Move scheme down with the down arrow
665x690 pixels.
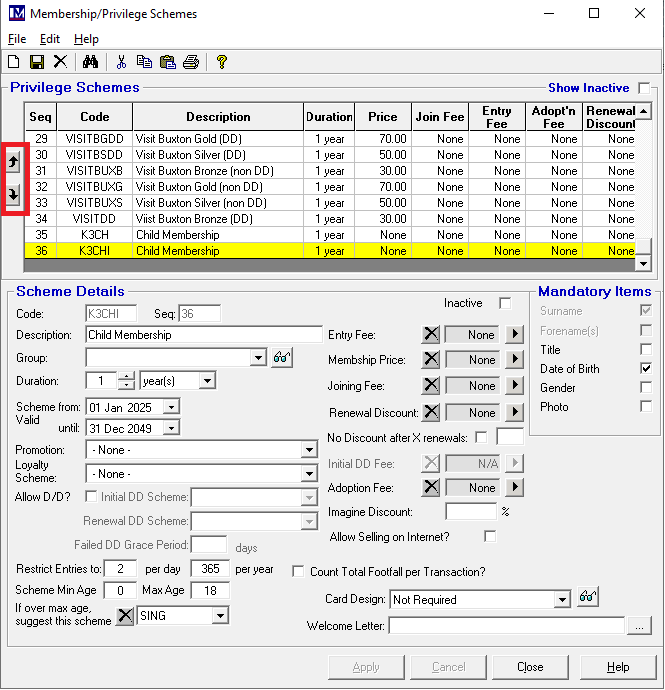(x=13, y=194)
